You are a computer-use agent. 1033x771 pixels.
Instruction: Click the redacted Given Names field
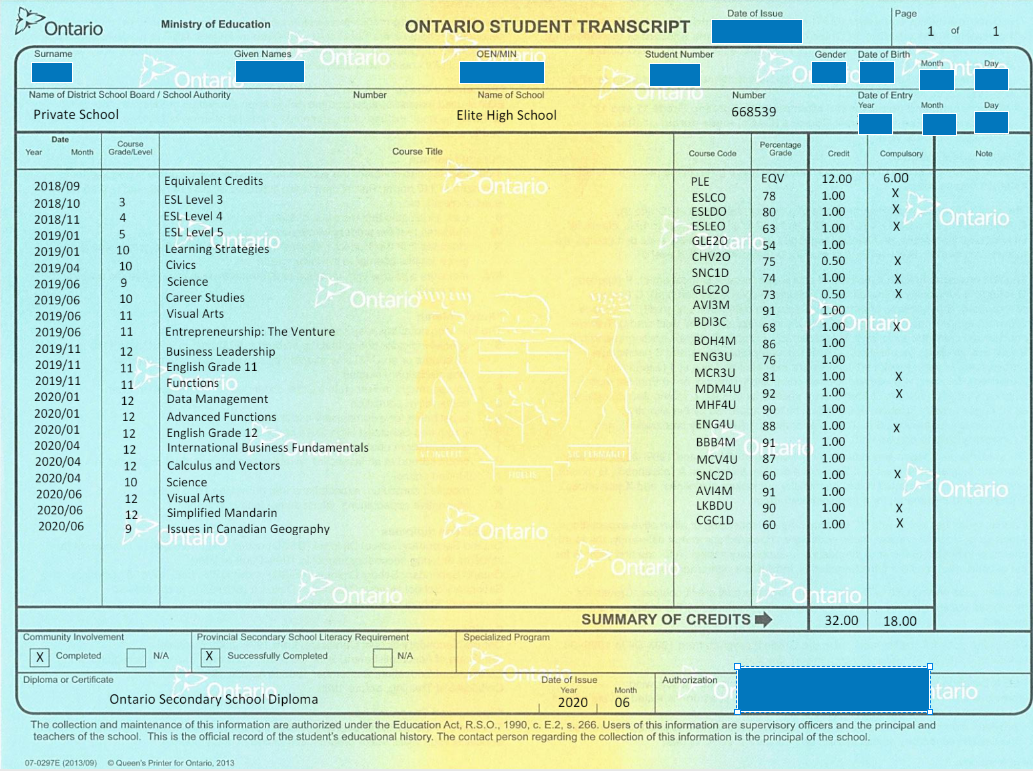coord(269,71)
